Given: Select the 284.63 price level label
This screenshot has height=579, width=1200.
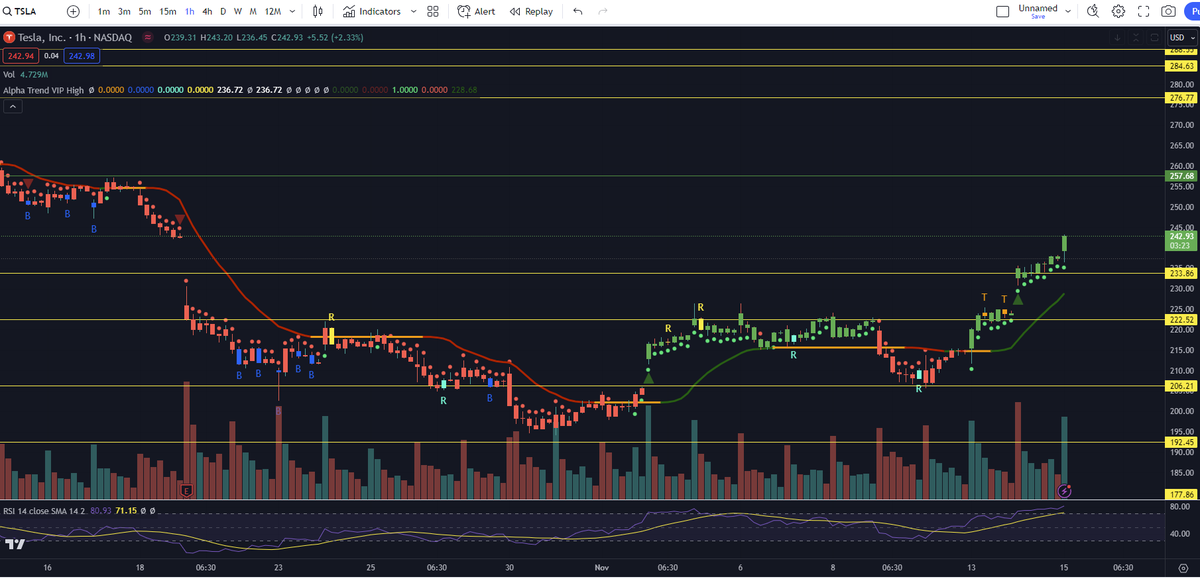Looking at the screenshot, I should pyautogui.click(x=1182, y=66).
